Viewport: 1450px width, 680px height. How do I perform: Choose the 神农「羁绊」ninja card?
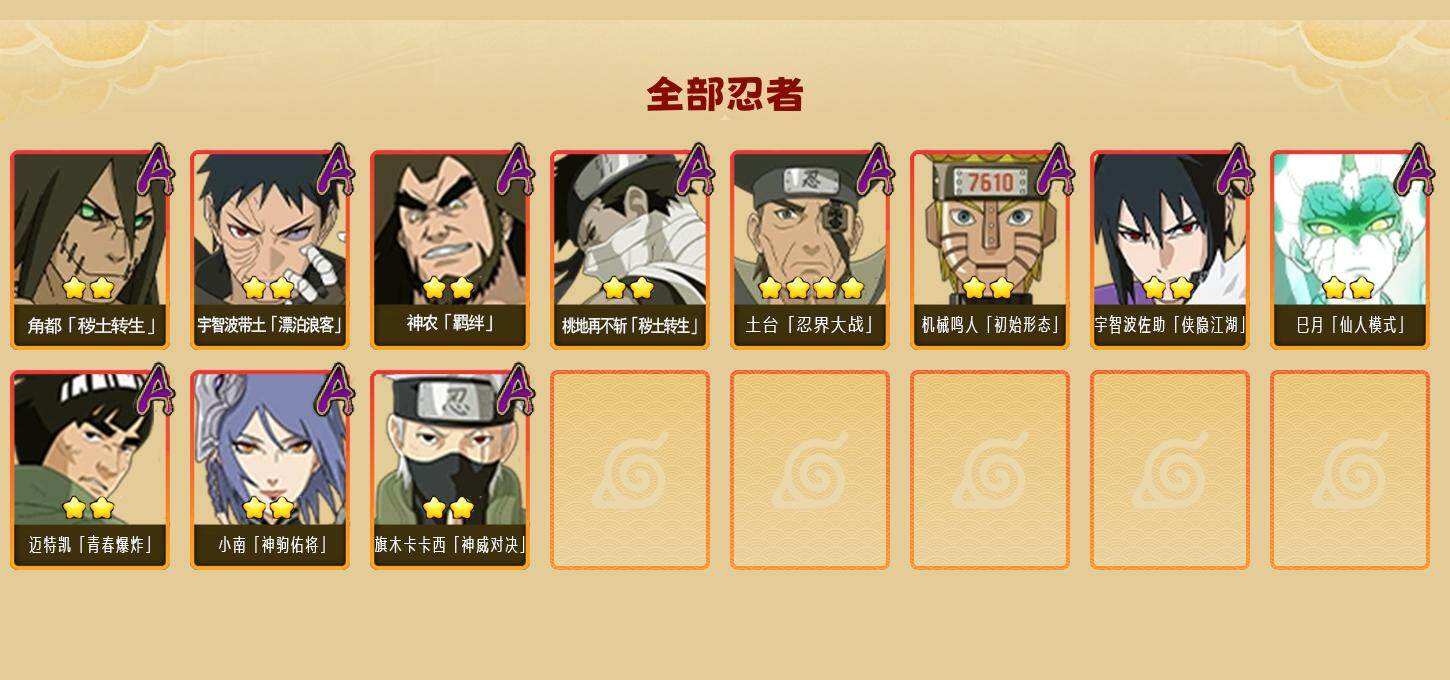450,250
